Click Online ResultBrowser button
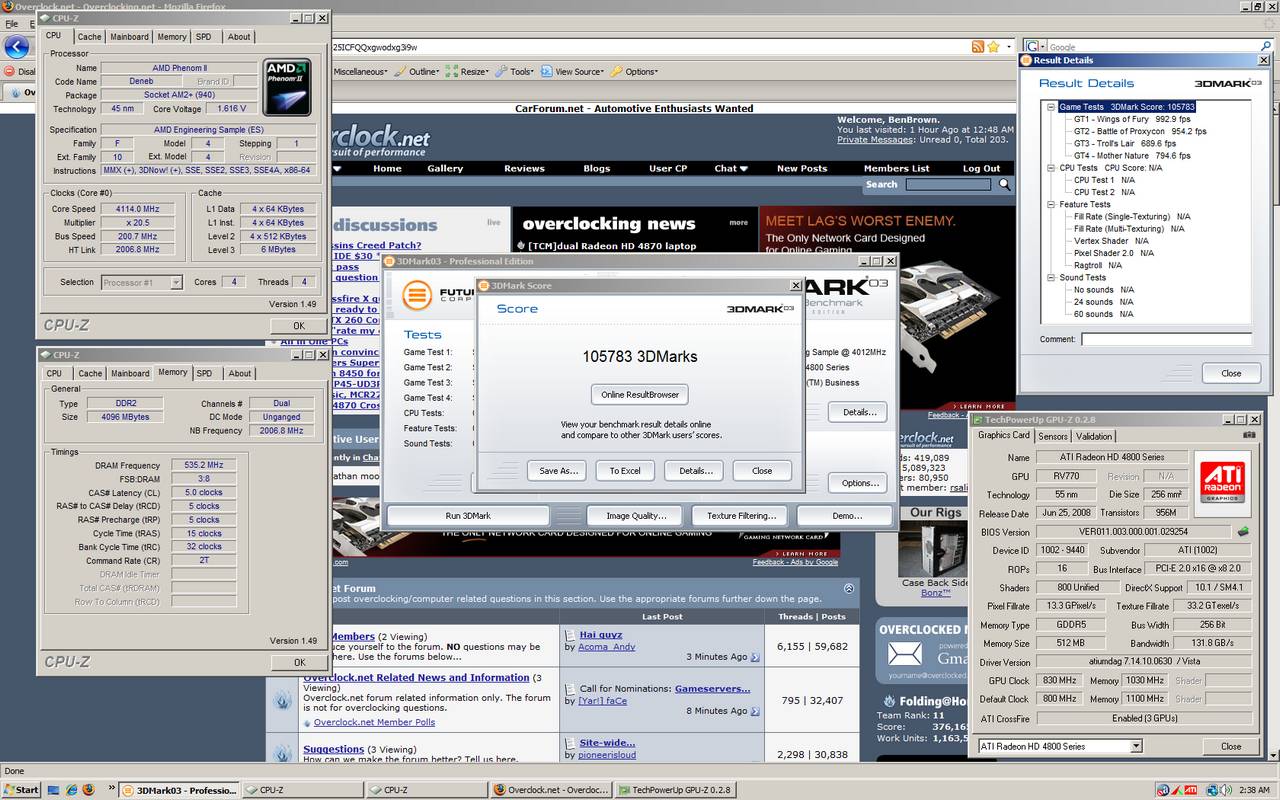This screenshot has height=800, width=1280. [x=640, y=394]
